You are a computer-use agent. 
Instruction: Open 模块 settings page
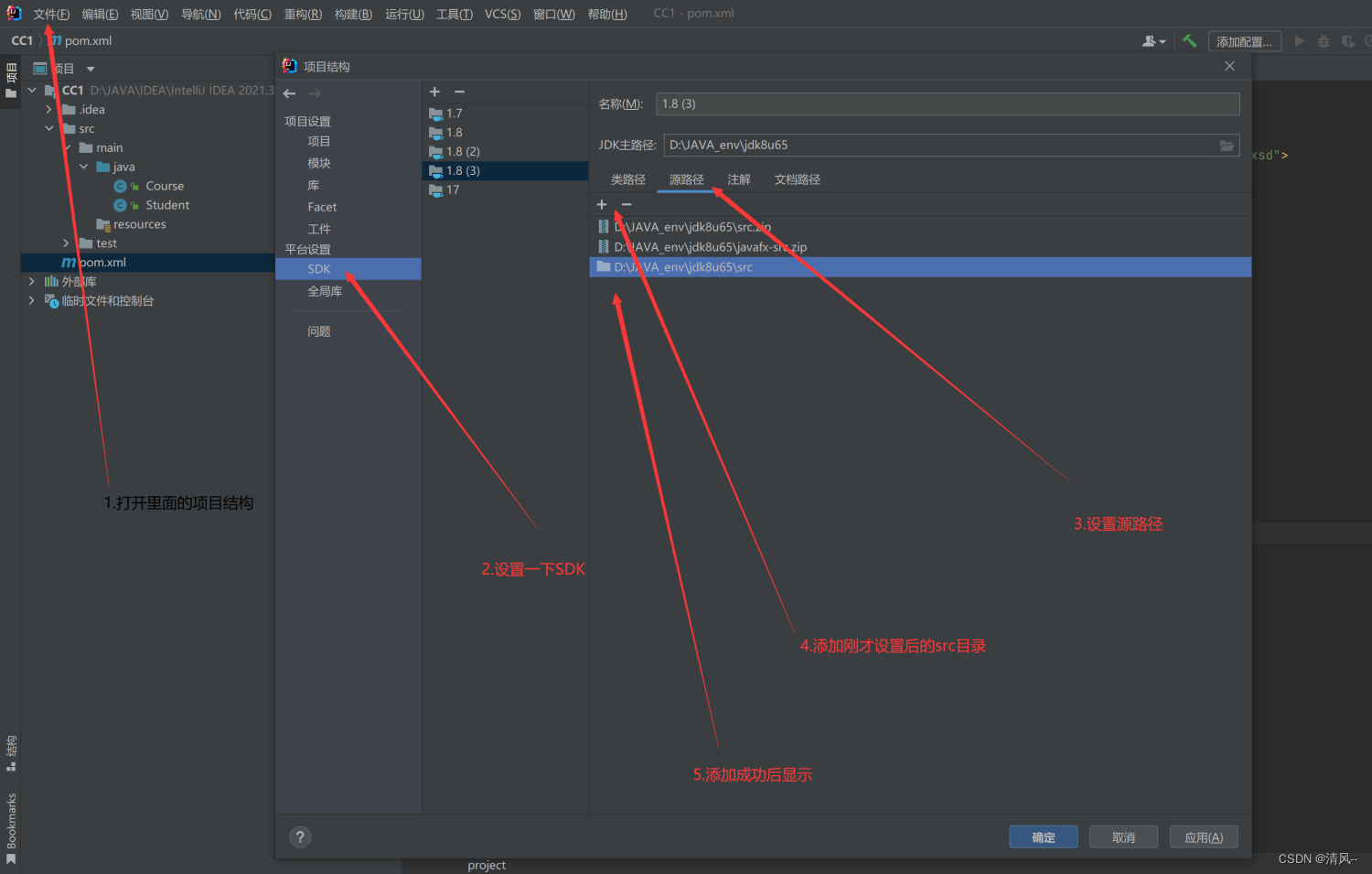pos(319,164)
